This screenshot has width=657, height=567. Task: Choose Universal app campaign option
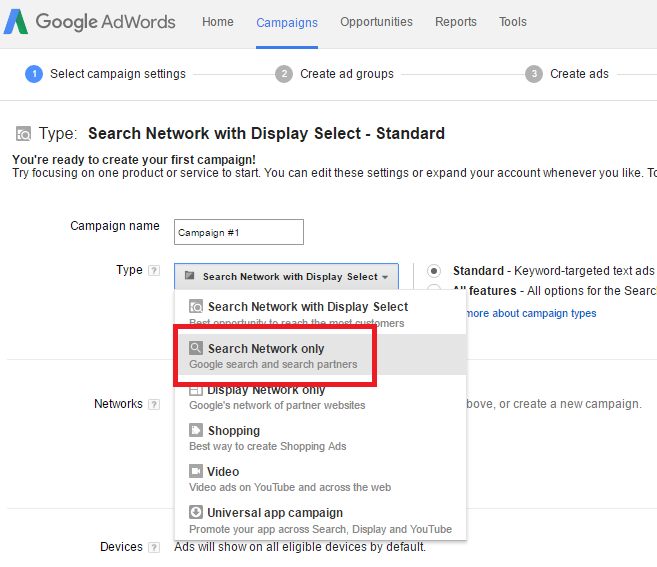point(321,519)
